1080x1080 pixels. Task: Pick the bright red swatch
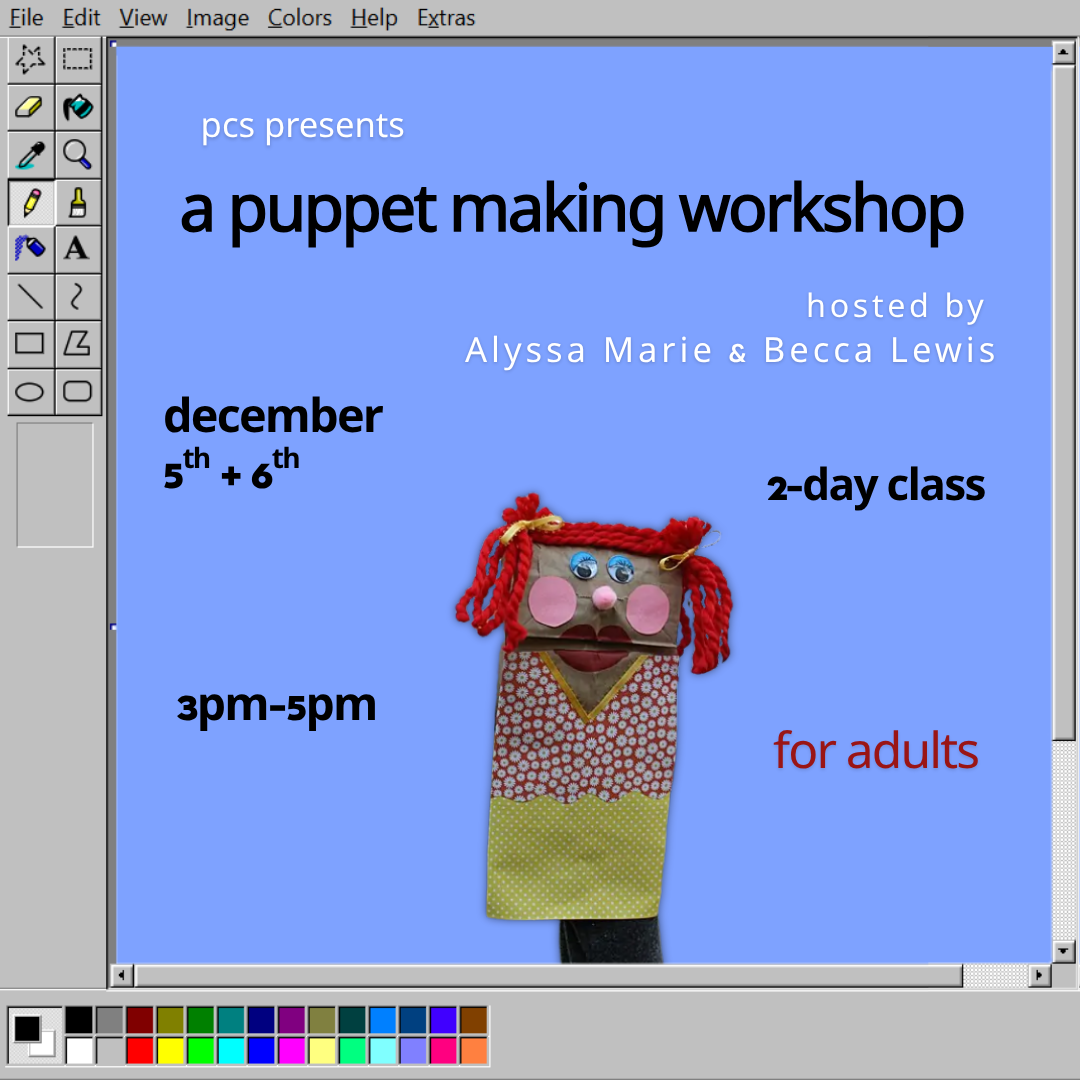click(x=140, y=1051)
